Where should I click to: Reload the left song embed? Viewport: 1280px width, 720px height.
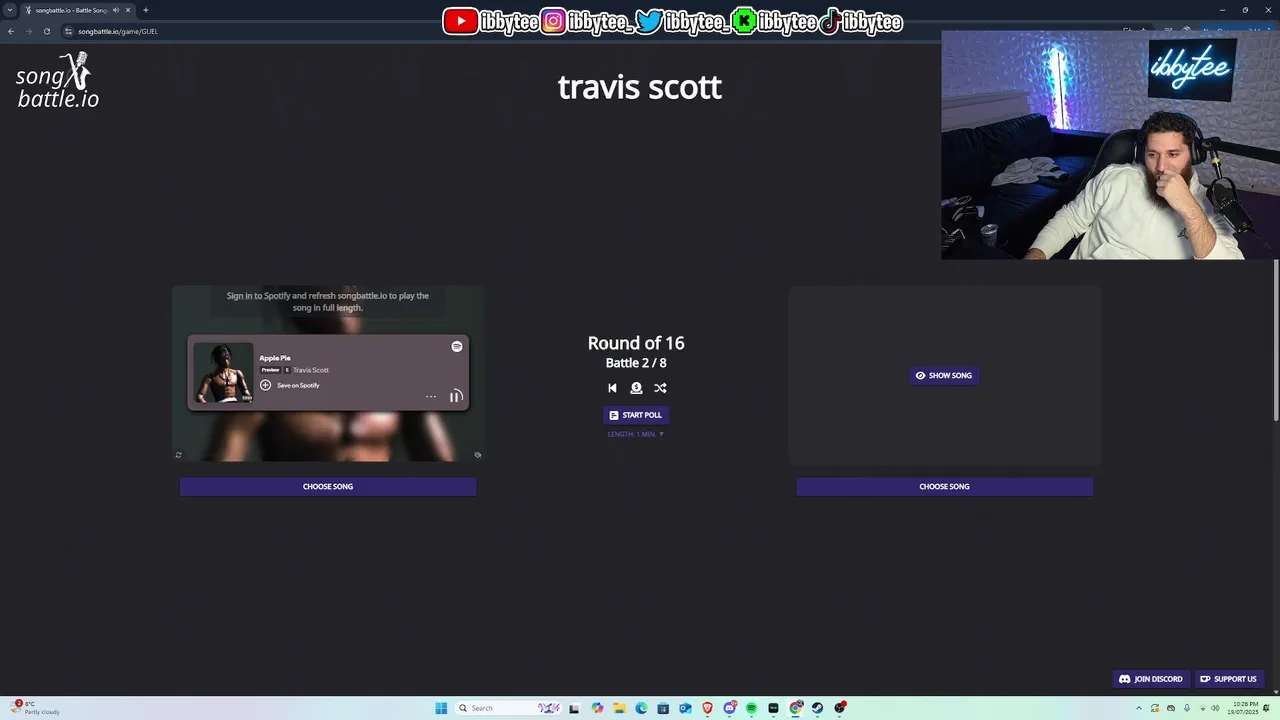coord(178,455)
